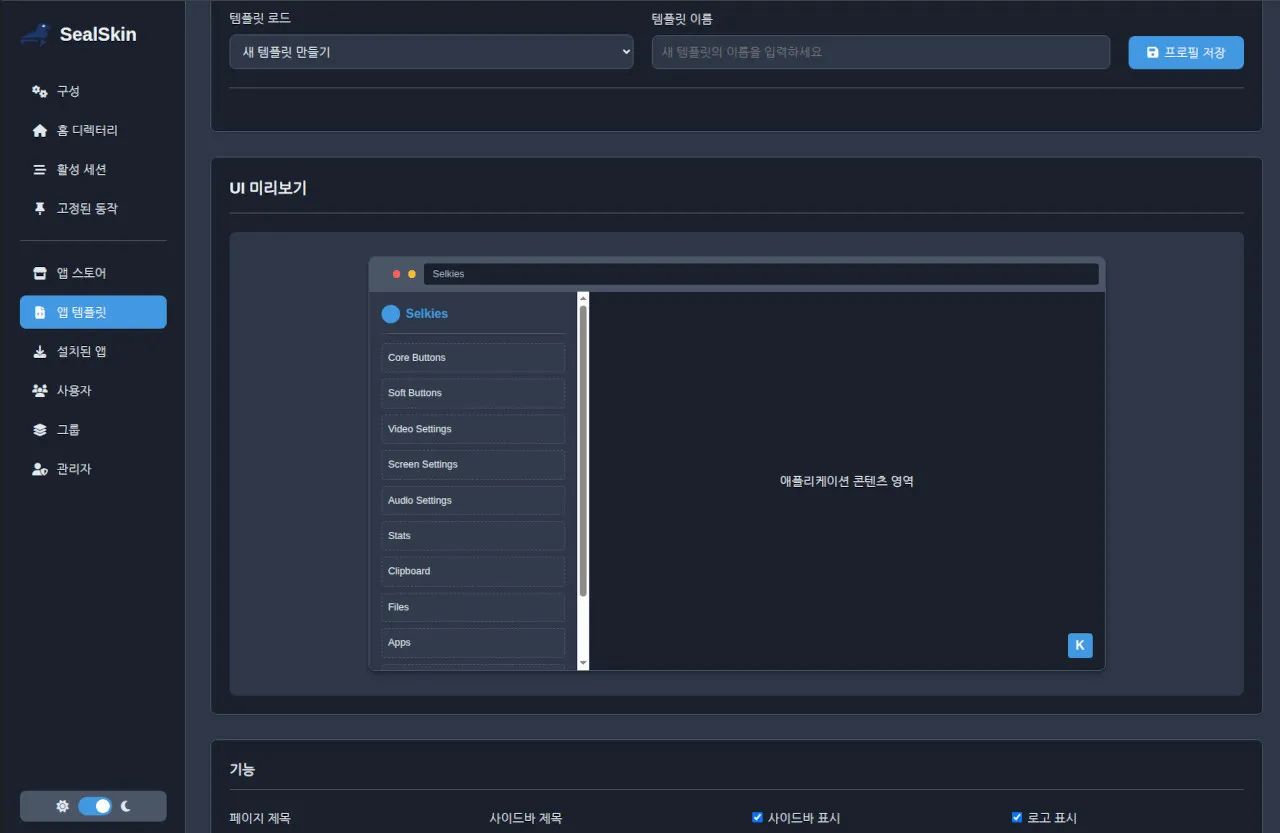Screen dimensions: 1280x833
Task: Click the sun icon in theme switcher
Action: tap(63, 806)
